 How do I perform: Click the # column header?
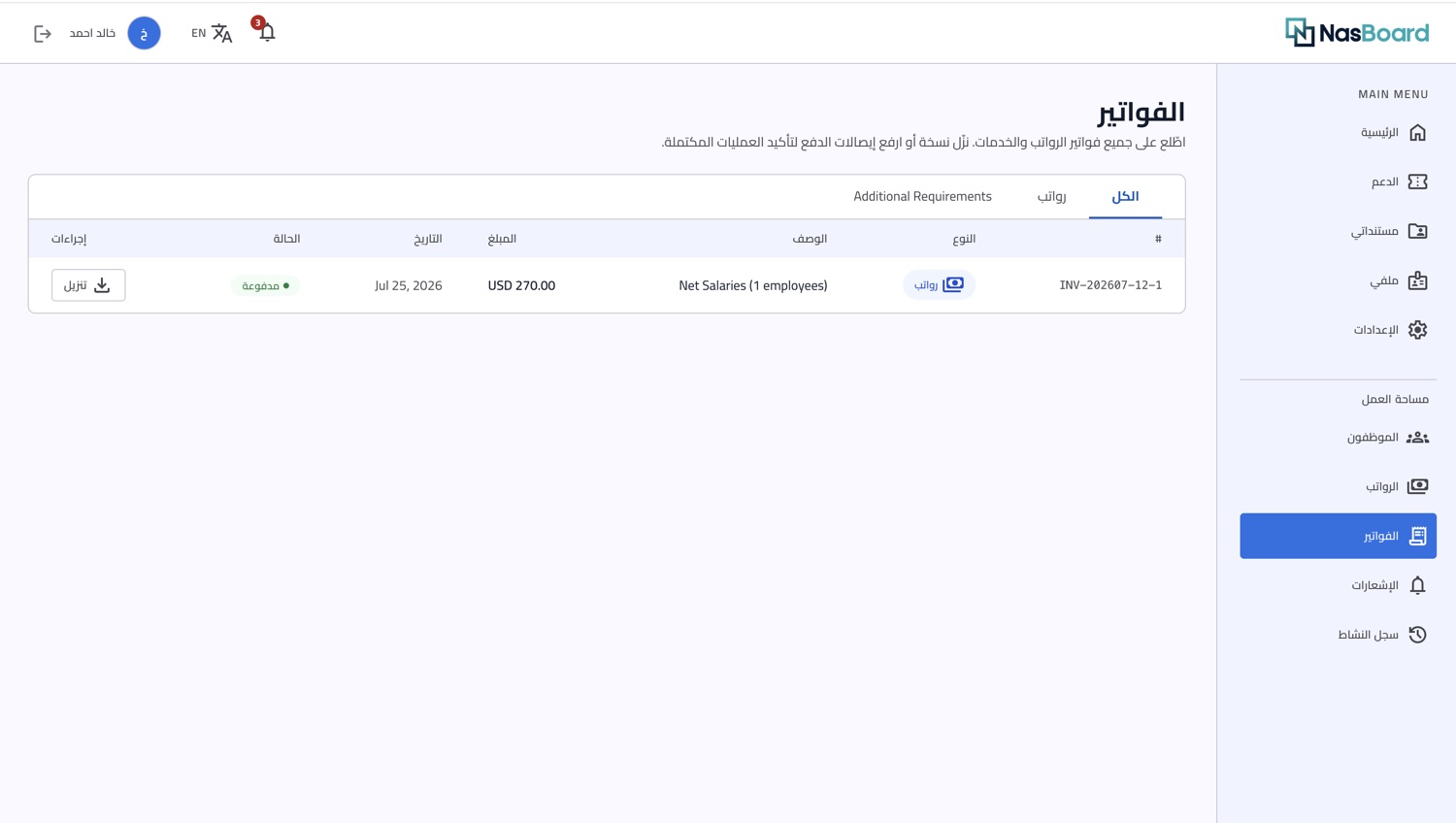point(1158,239)
